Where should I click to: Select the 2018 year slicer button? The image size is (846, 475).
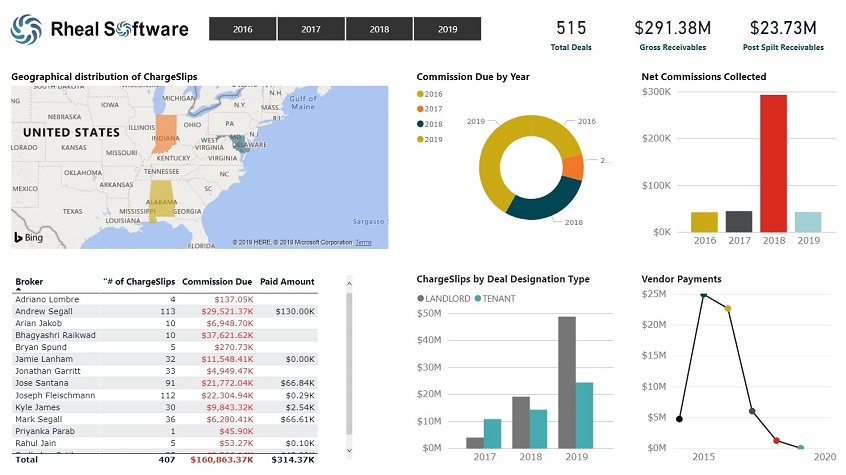[x=379, y=29]
